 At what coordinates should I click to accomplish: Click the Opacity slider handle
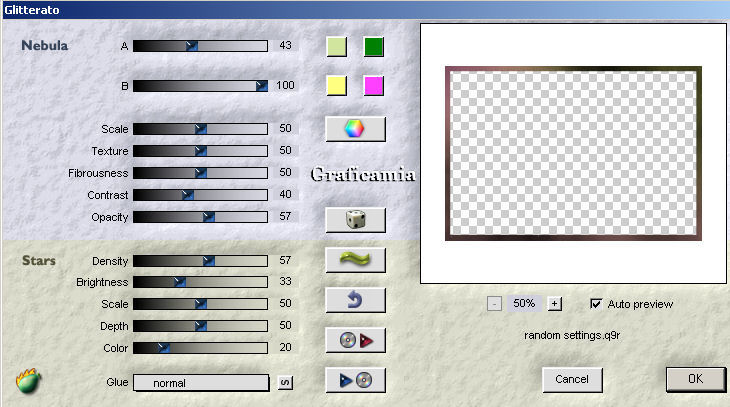[x=209, y=217]
